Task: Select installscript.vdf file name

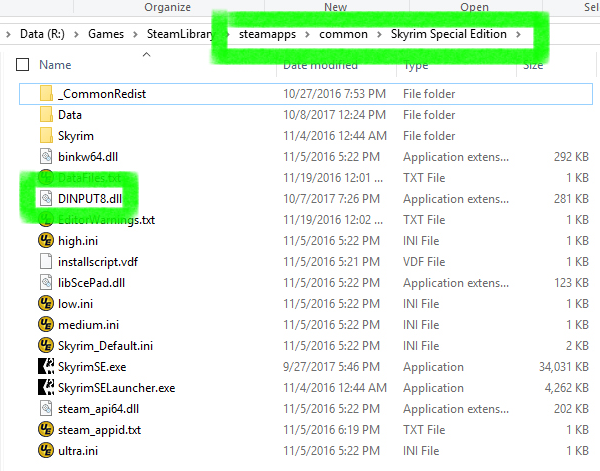Action: coord(98,262)
